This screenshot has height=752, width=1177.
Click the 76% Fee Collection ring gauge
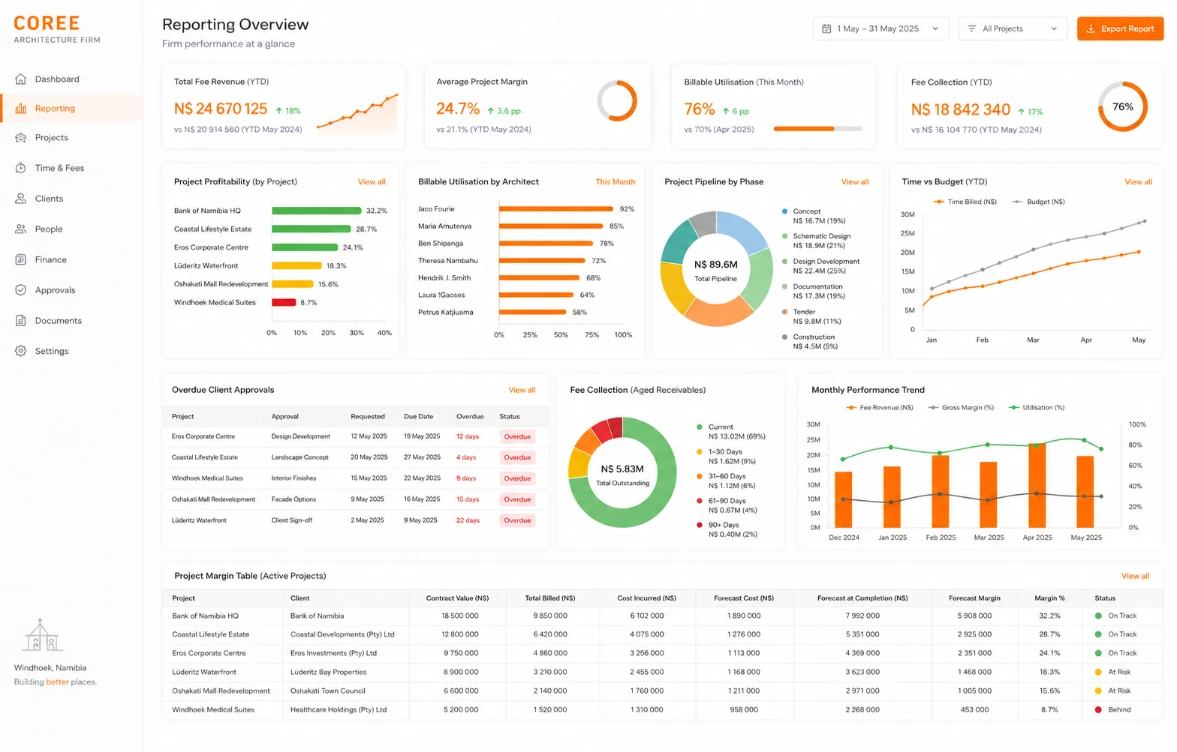click(1123, 107)
